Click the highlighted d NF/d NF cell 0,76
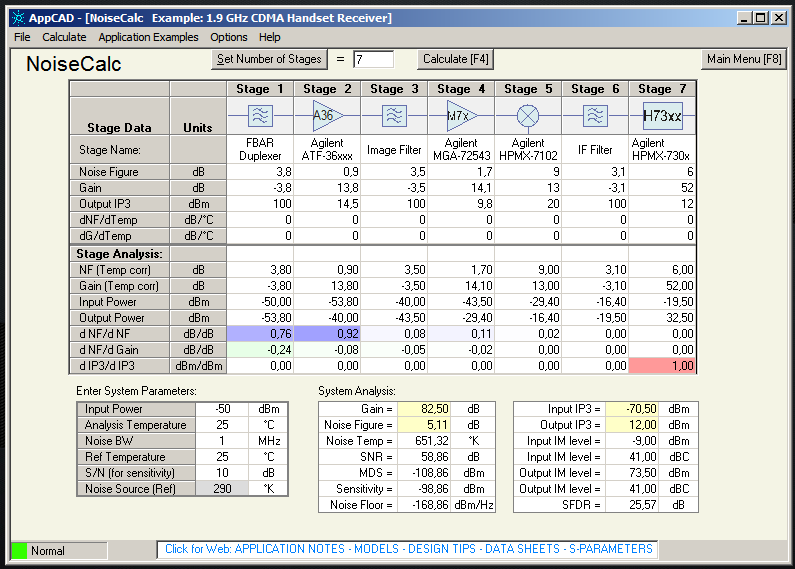This screenshot has width=795, height=569. [x=260, y=334]
